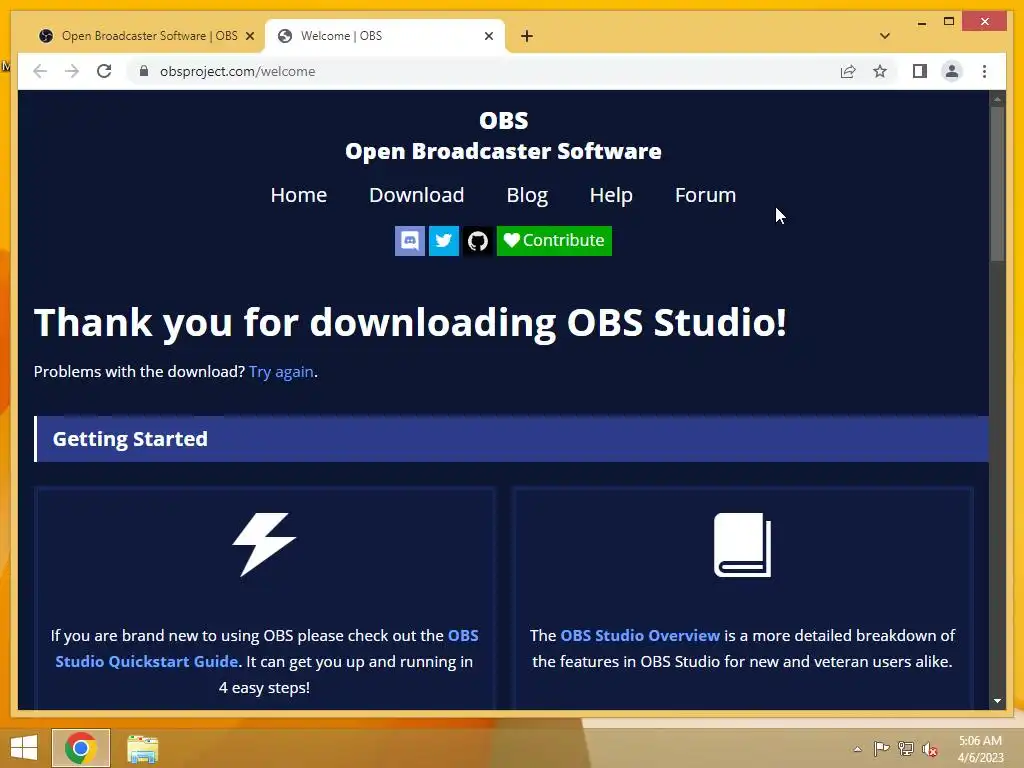Open File Explorer from taskbar
Screen dimensions: 1024x768
[142, 748]
